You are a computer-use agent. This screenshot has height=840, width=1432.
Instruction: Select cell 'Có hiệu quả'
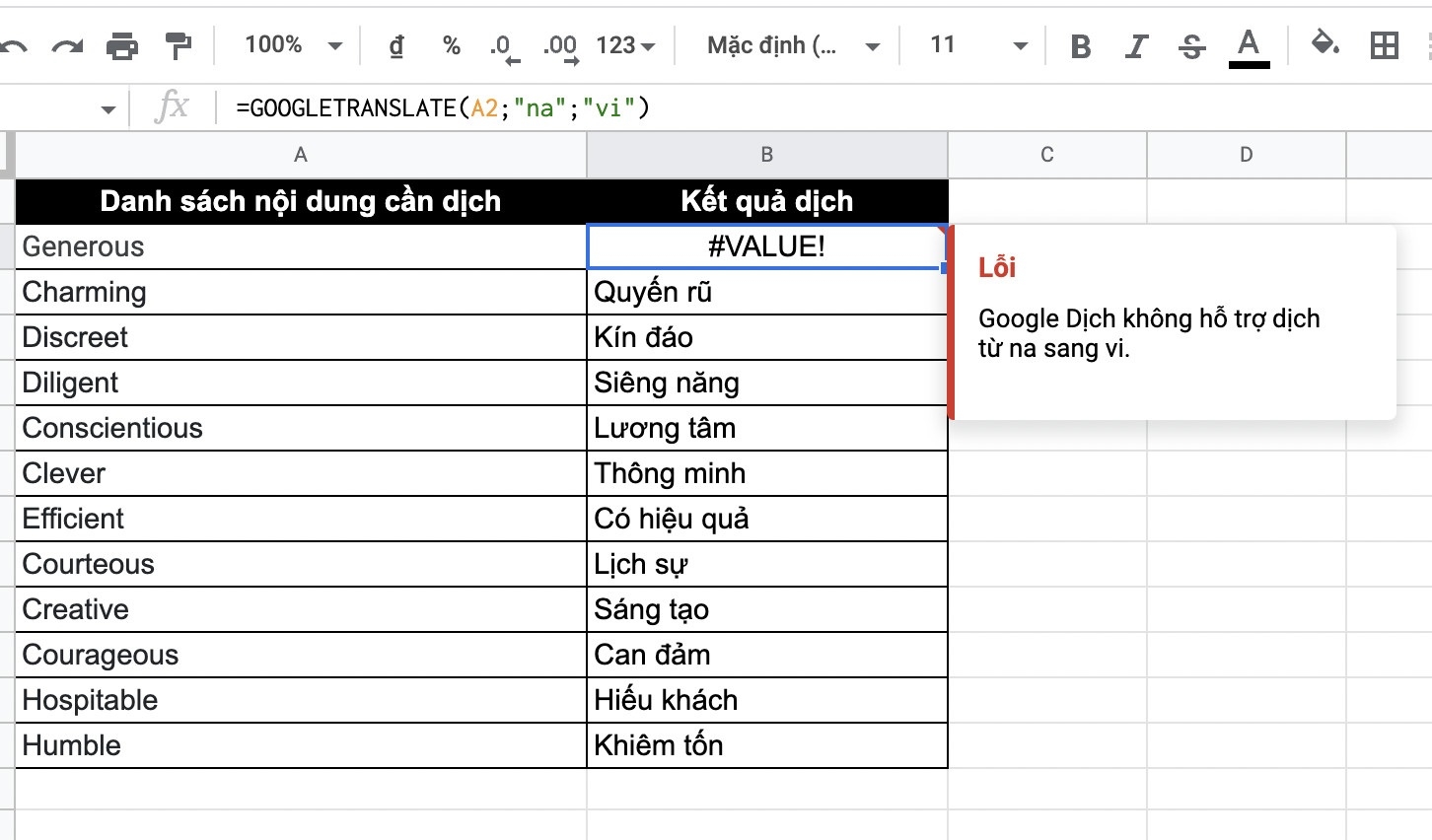(x=767, y=519)
